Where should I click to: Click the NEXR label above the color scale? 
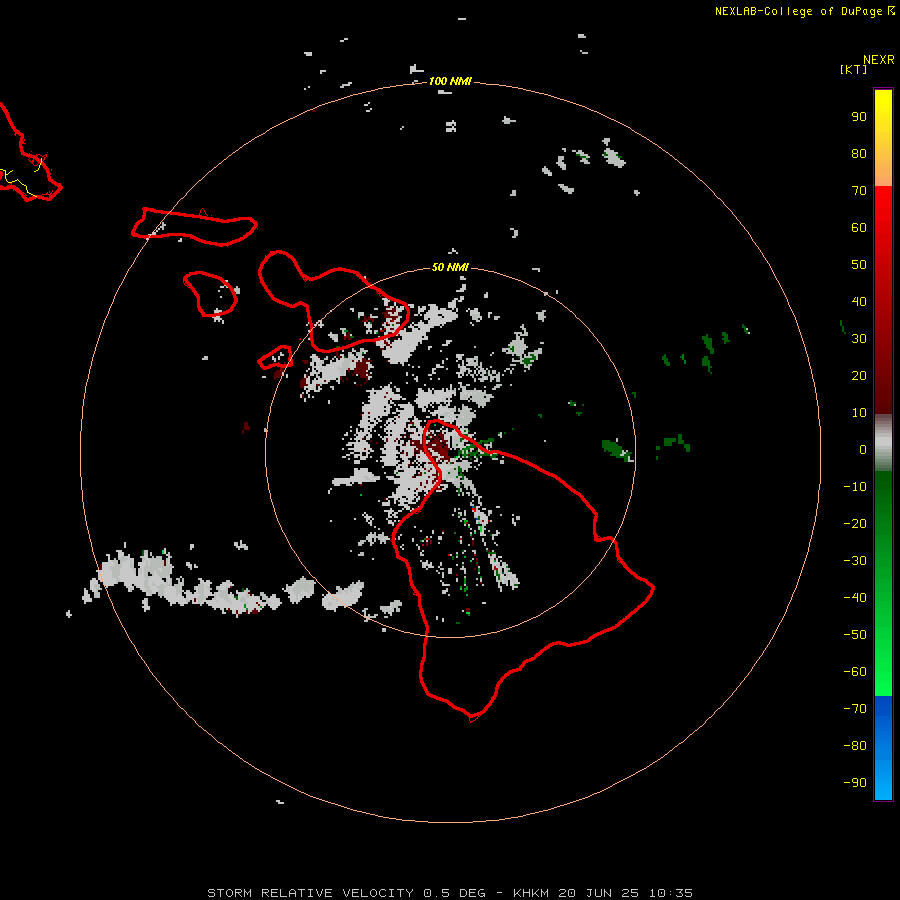(x=878, y=60)
